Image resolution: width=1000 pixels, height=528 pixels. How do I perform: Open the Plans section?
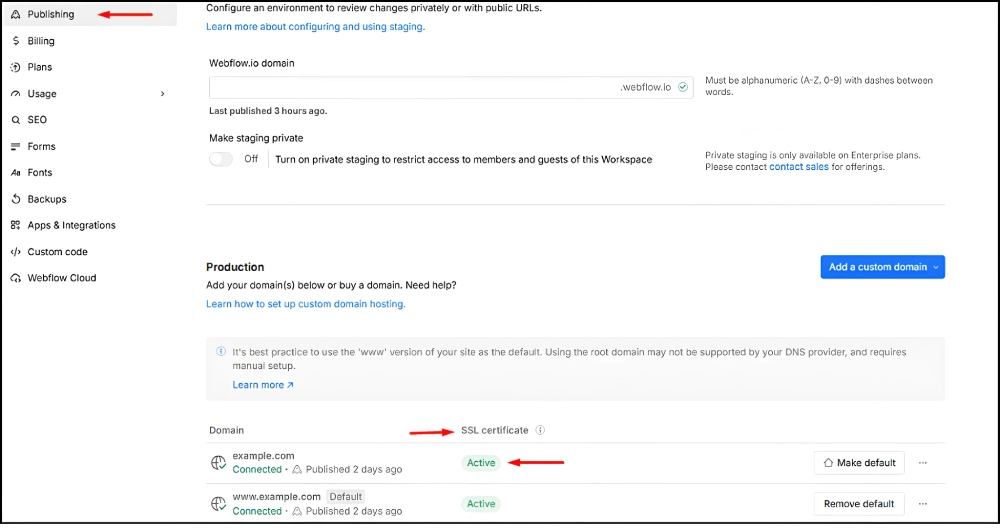click(40, 67)
